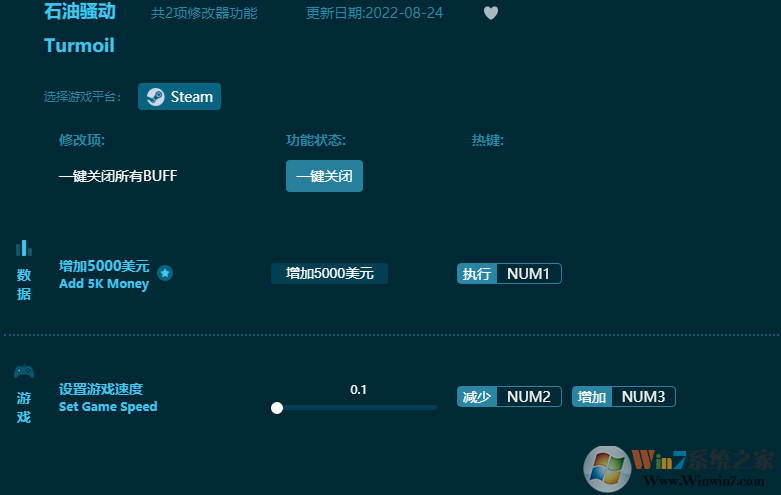This screenshot has height=495, width=781.
Task: Click the bar chart data category icon
Action: [23, 248]
